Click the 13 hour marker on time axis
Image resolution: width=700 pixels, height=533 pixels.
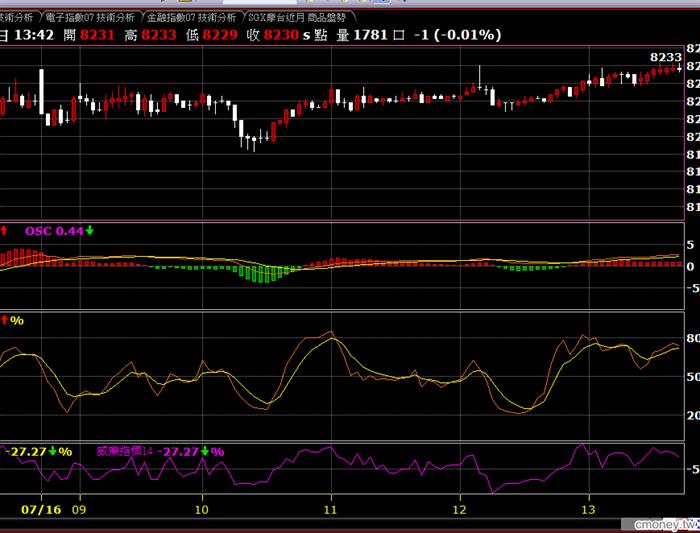coord(588,509)
